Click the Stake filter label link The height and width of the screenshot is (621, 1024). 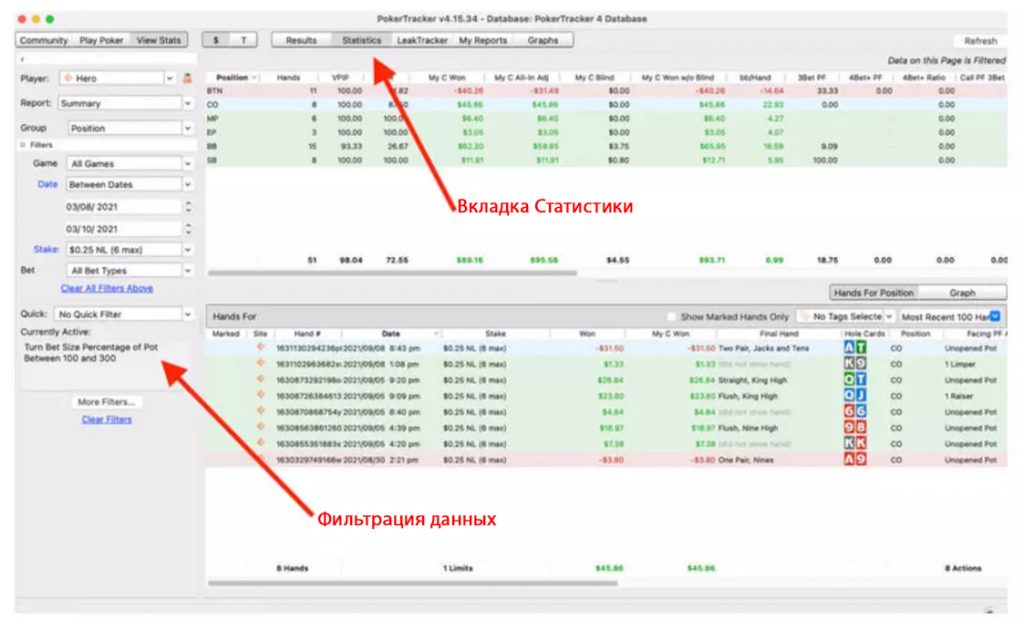coord(46,249)
